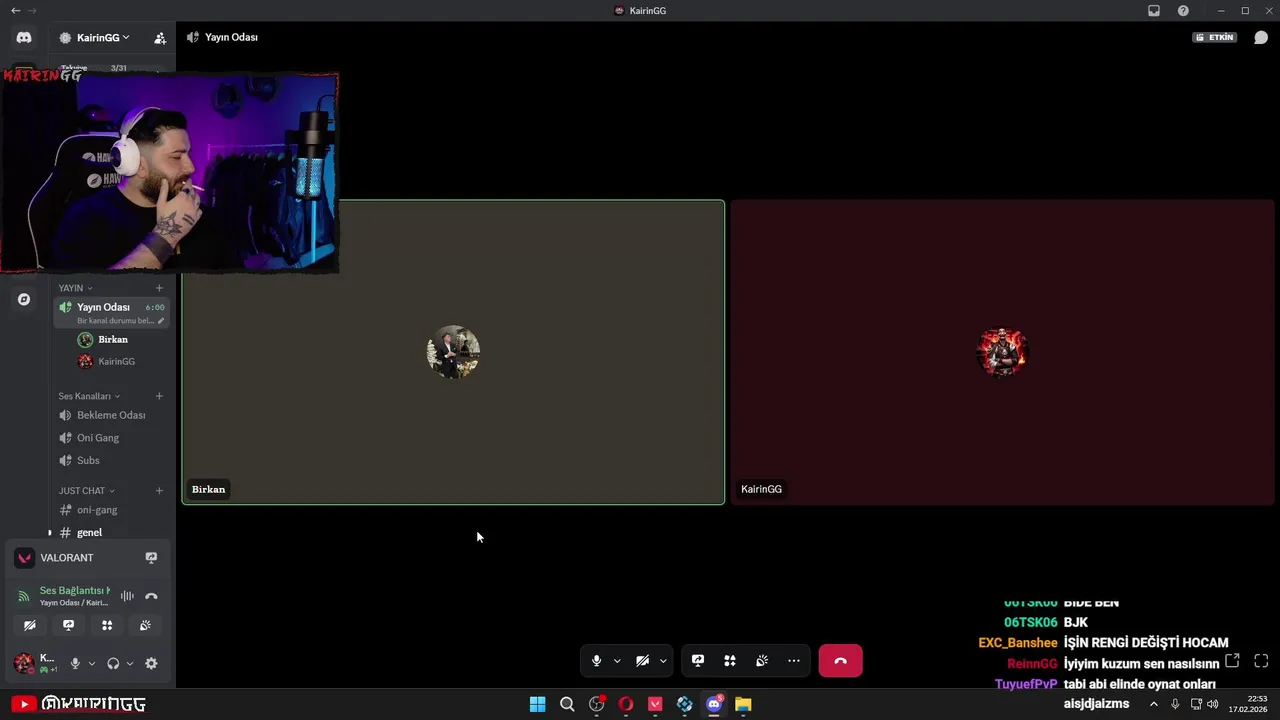Image resolution: width=1280 pixels, height=720 pixels.
Task: Open microphone options arrow in call bar
Action: click(x=617, y=661)
